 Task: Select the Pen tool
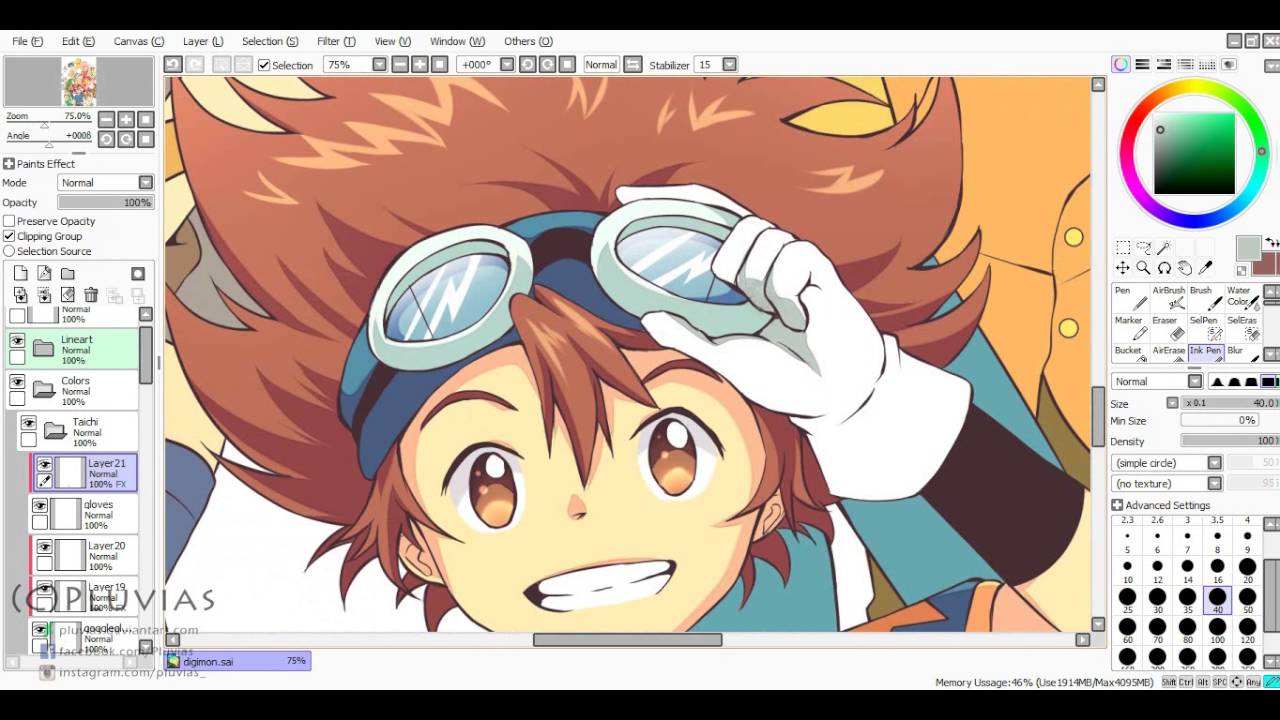[1130, 297]
